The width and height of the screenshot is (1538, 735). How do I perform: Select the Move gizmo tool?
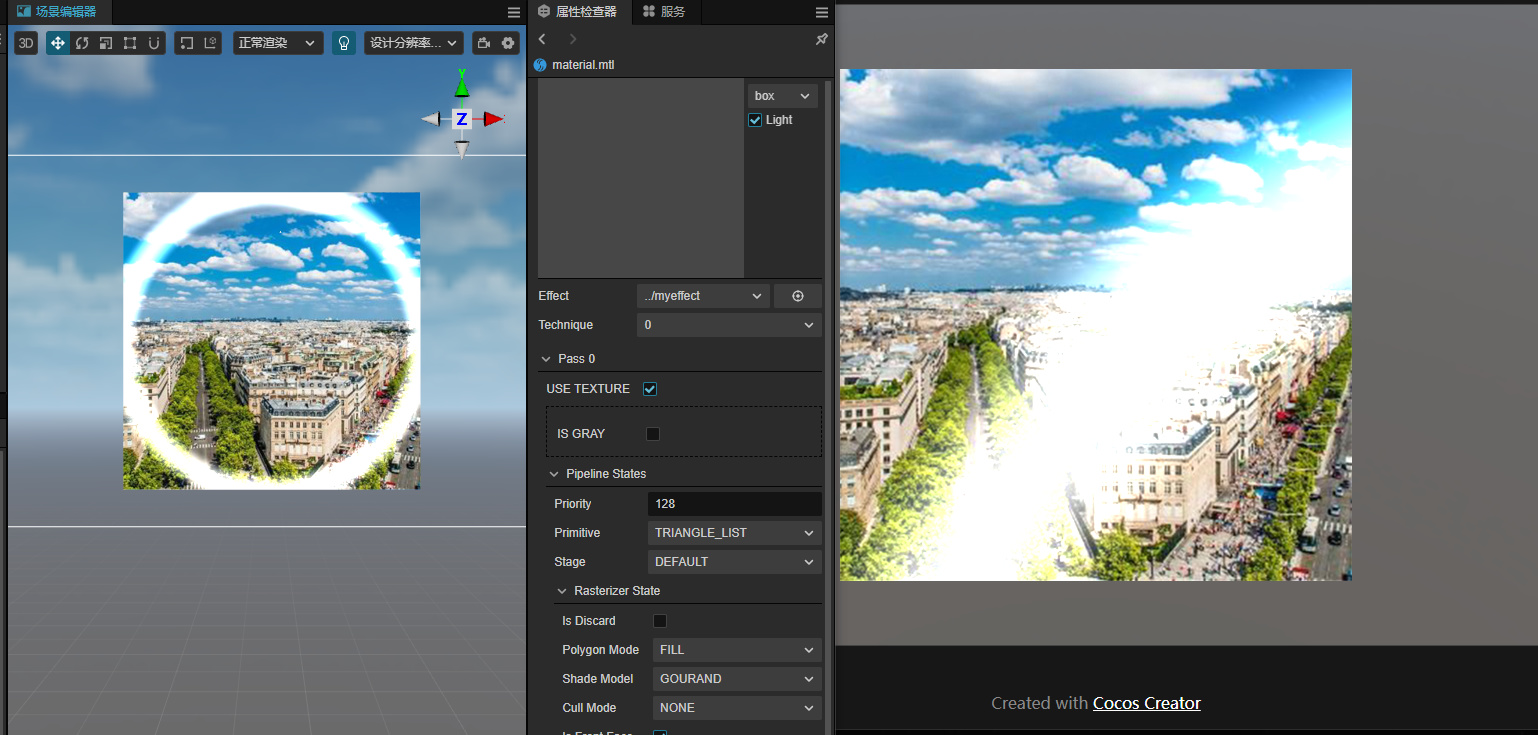pyautogui.click(x=58, y=43)
